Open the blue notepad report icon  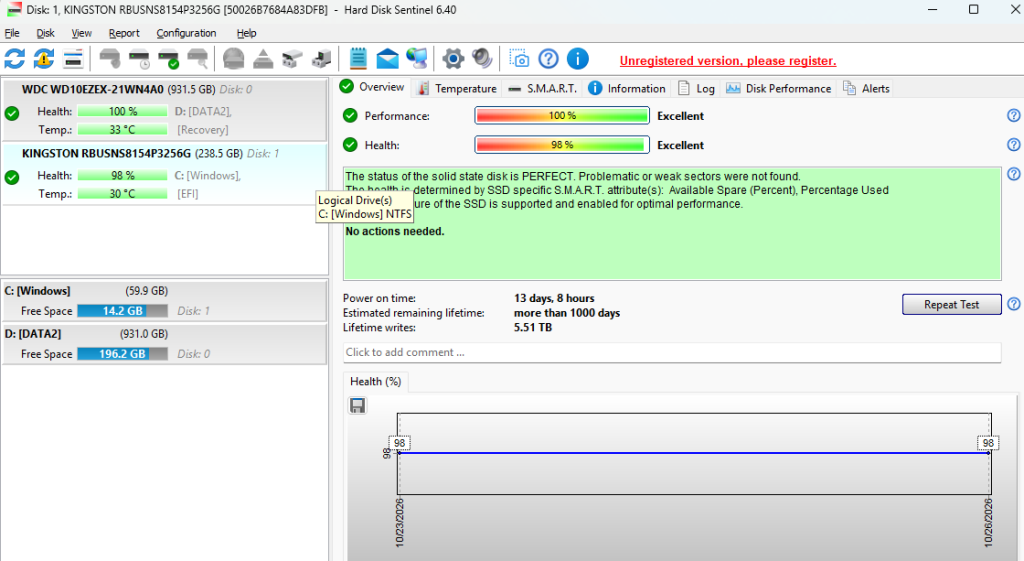point(358,59)
